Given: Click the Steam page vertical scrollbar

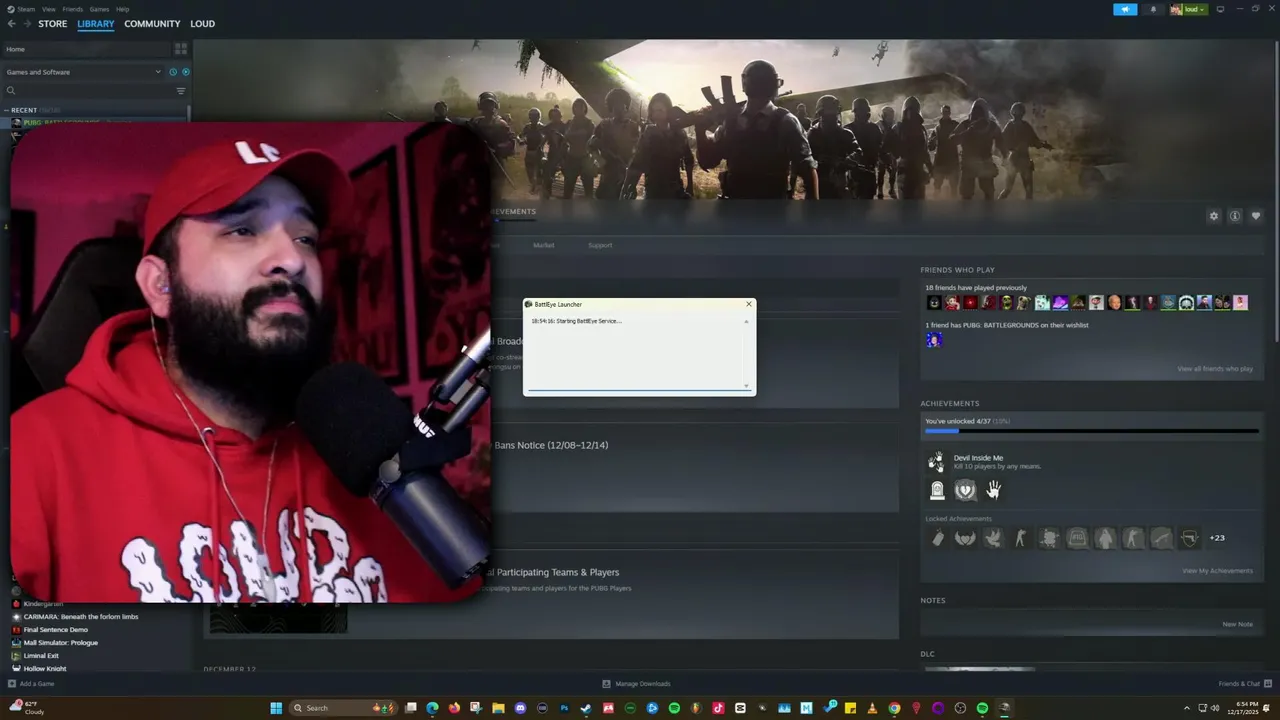Looking at the screenshot, I should (1275, 190).
